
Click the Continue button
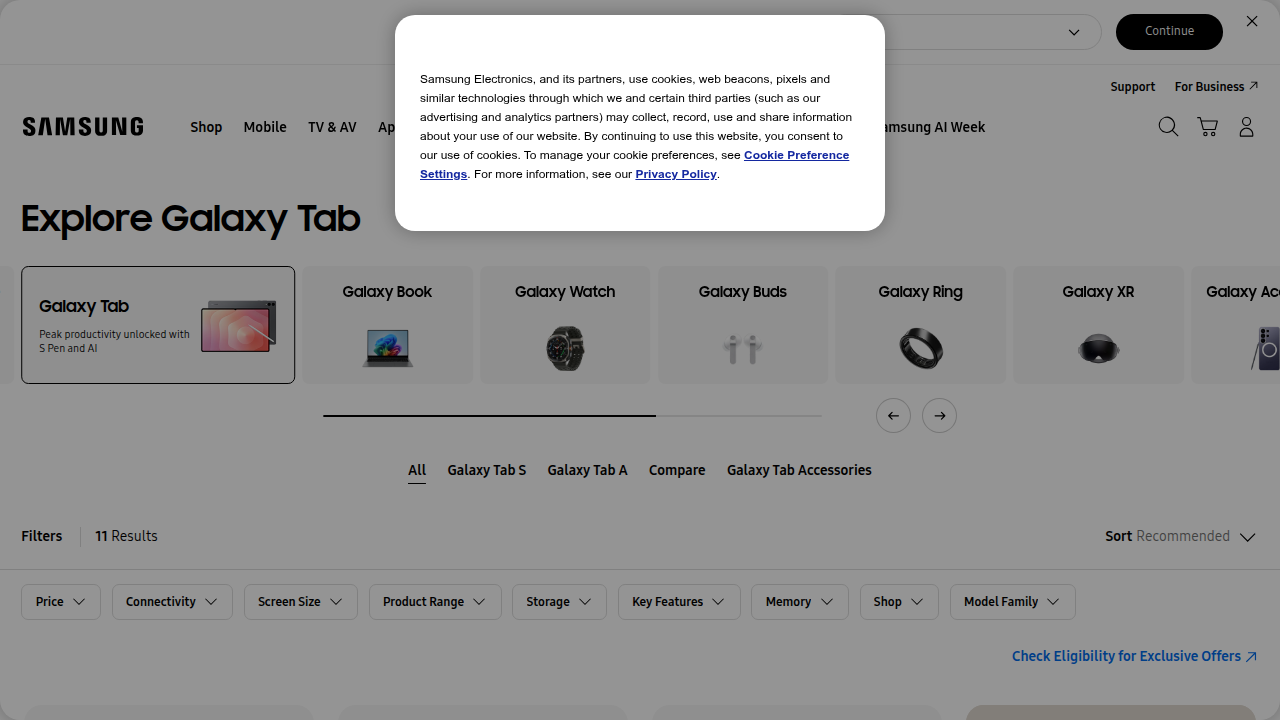point(1169,32)
